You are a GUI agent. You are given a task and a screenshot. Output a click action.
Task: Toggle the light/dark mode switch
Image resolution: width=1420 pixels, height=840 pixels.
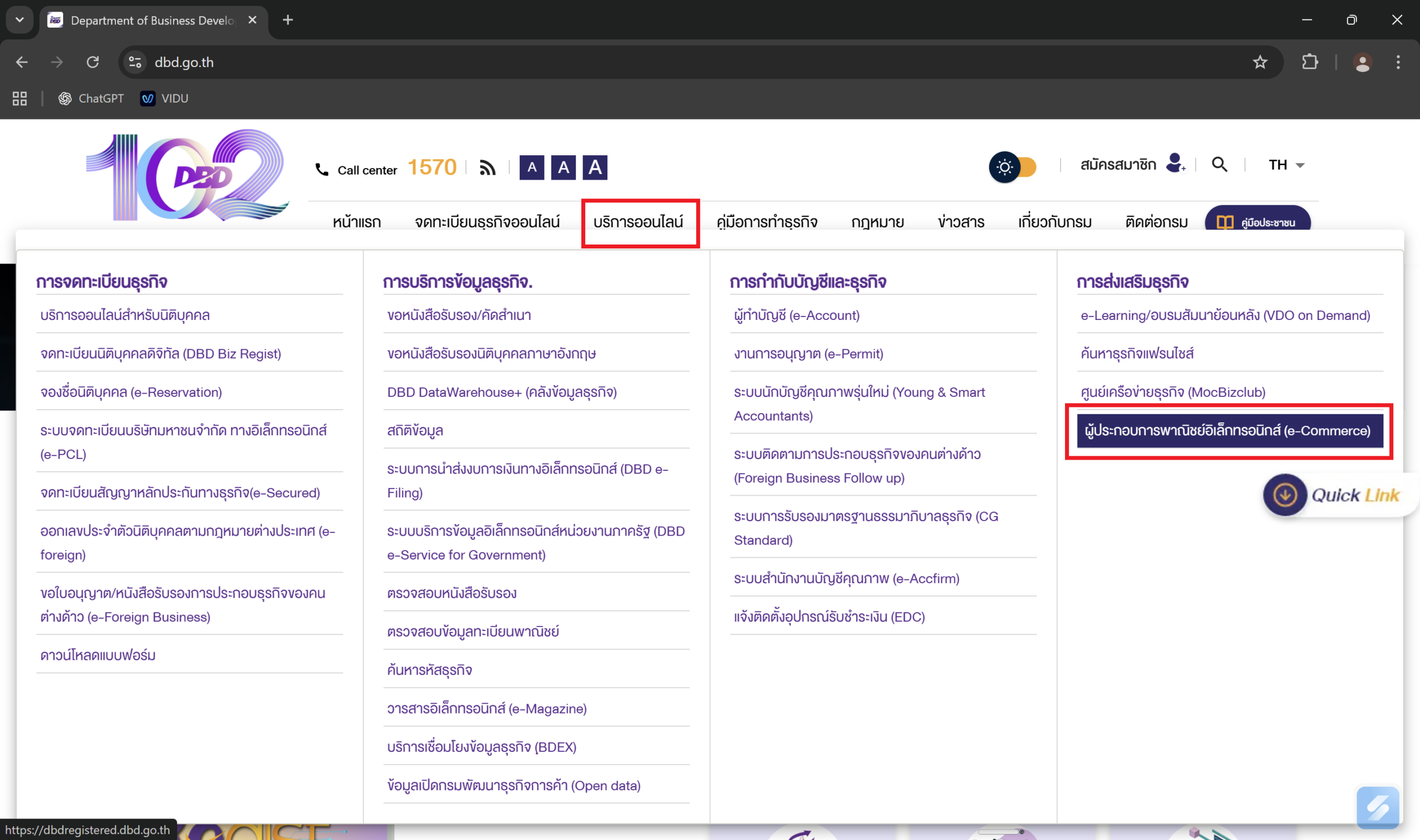(1013, 167)
